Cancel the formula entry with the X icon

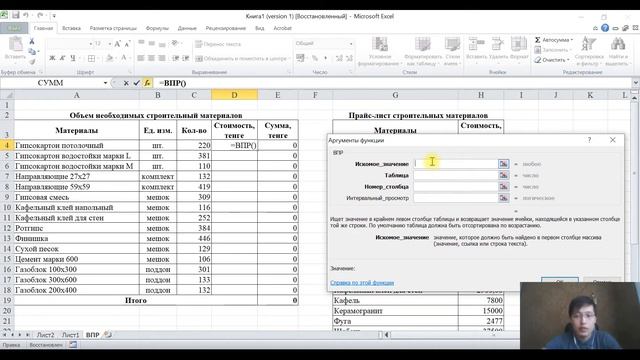point(126,83)
